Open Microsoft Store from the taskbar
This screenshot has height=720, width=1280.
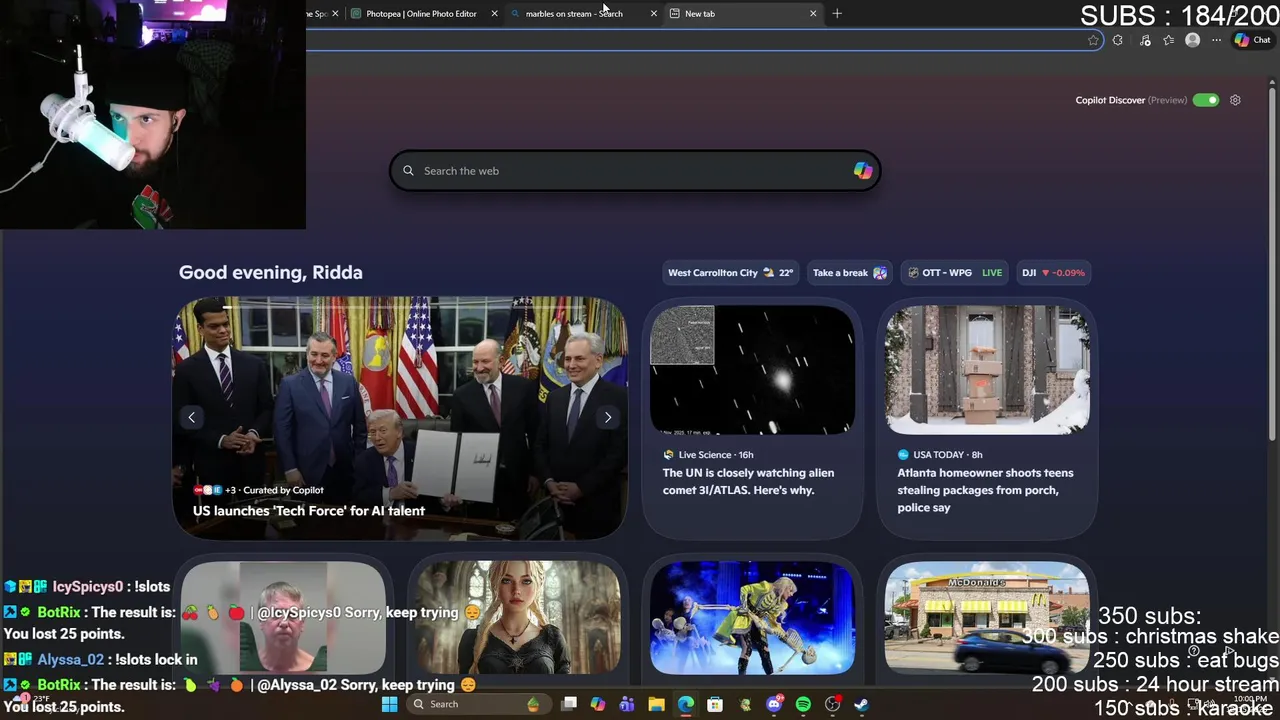(x=715, y=704)
